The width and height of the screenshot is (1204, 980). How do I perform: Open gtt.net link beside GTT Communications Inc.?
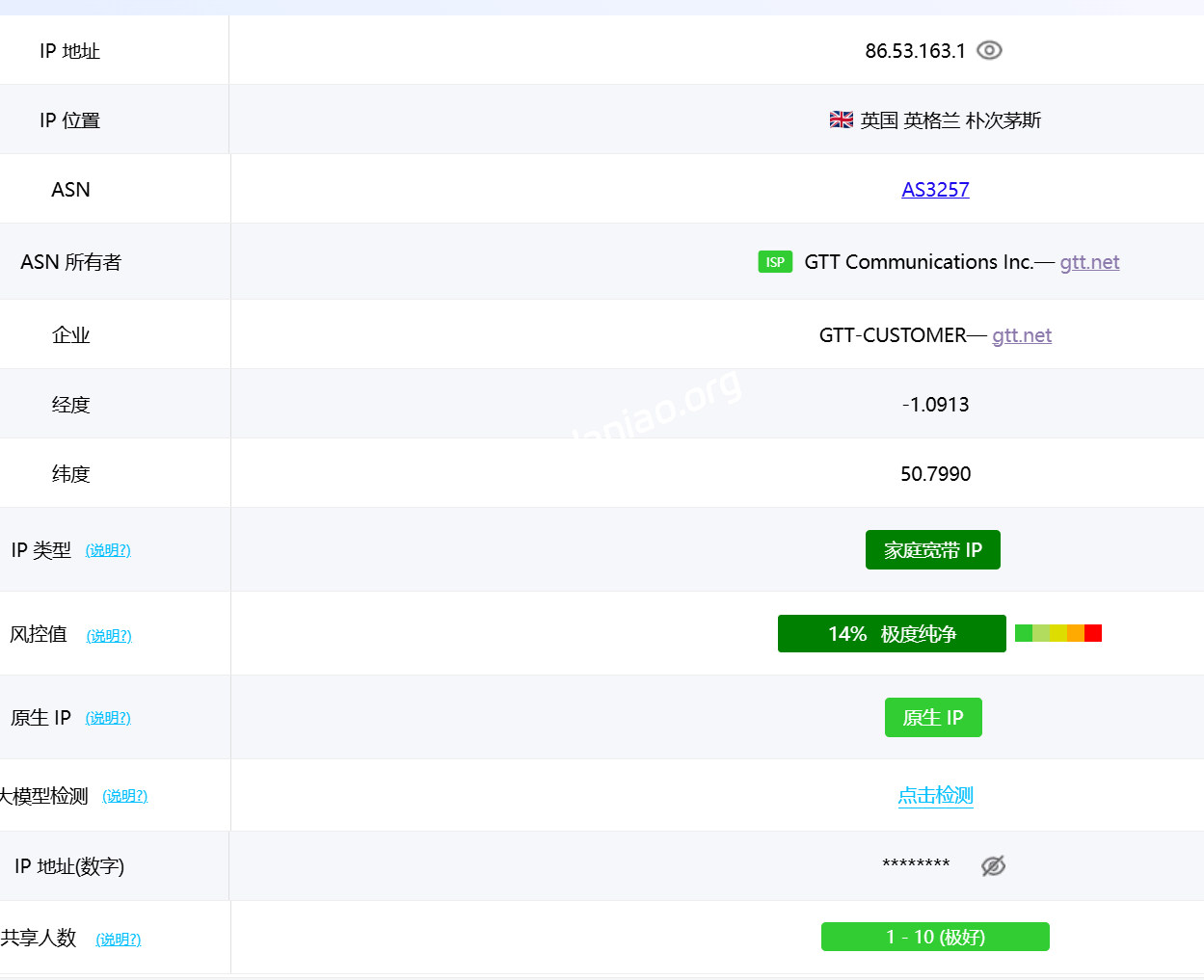click(x=1089, y=262)
